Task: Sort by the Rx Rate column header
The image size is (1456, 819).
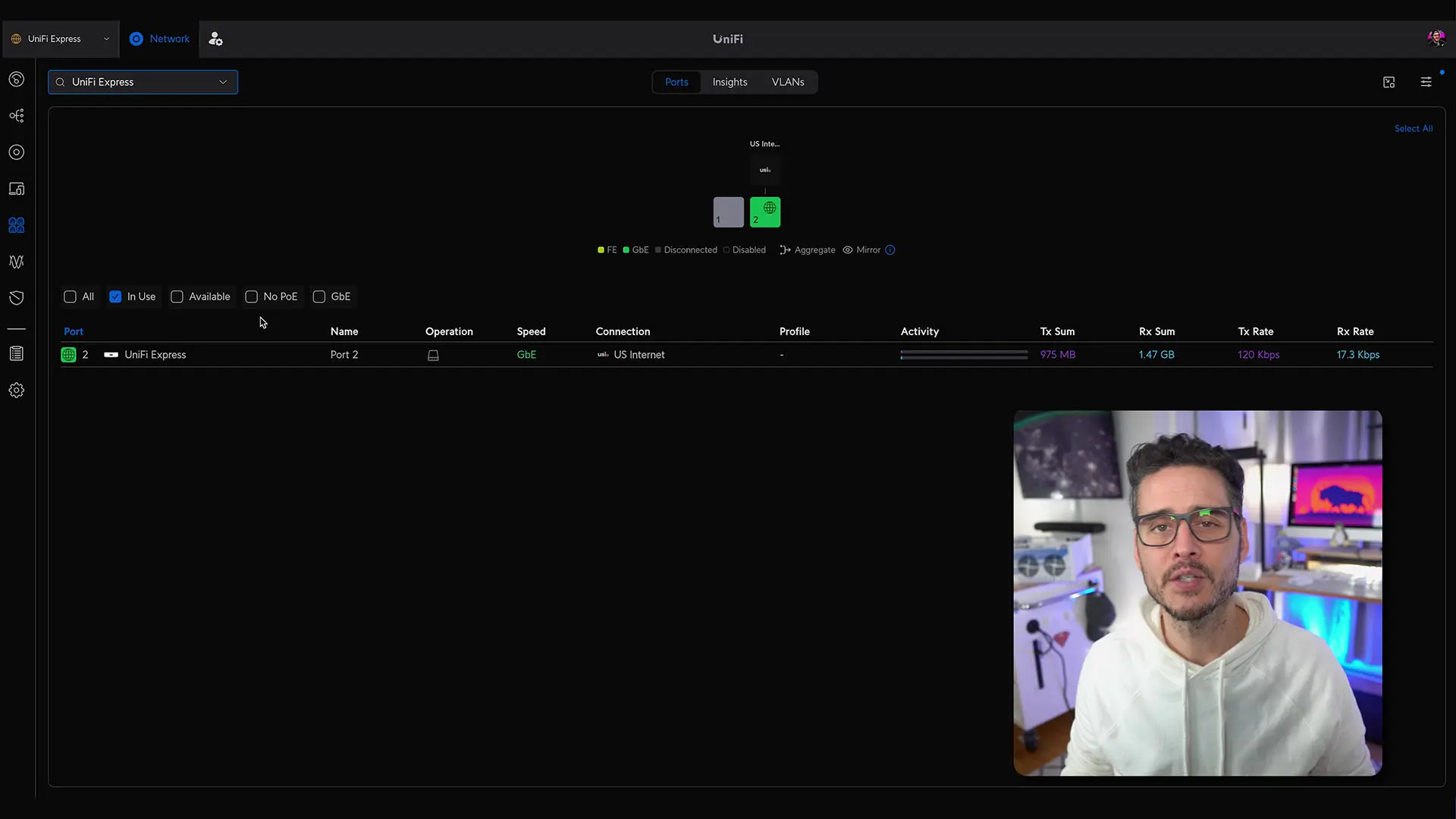Action: tap(1355, 331)
